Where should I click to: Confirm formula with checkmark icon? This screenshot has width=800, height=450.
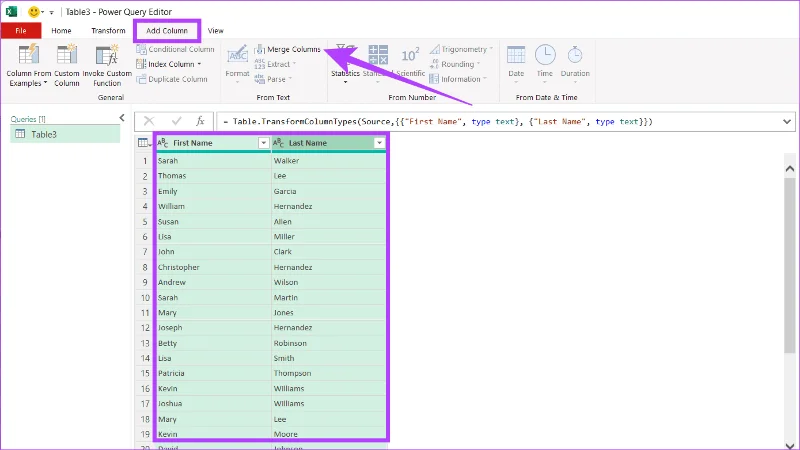177,121
